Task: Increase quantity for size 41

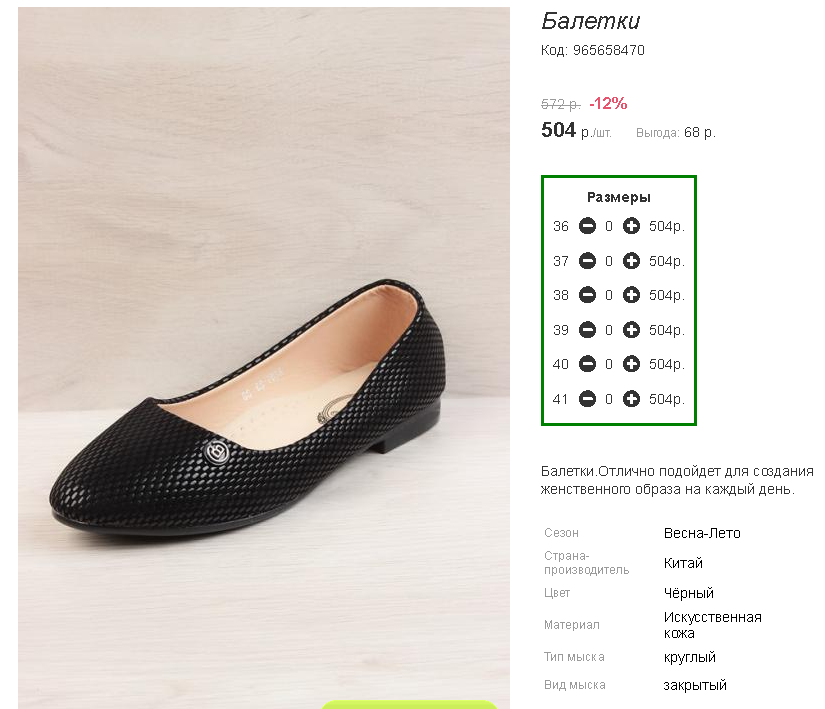Action: coord(631,399)
